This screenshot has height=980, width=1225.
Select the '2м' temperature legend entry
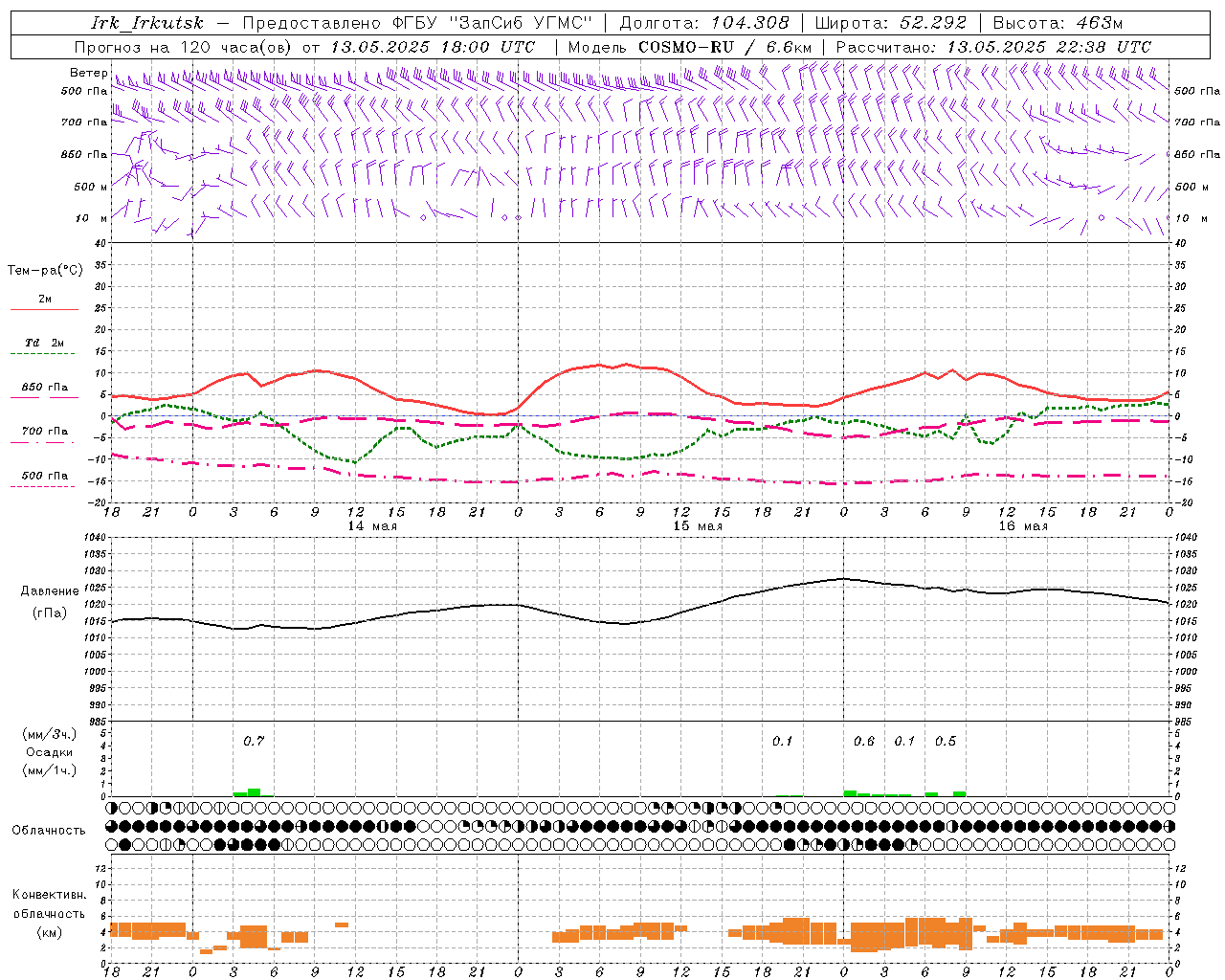(45, 300)
